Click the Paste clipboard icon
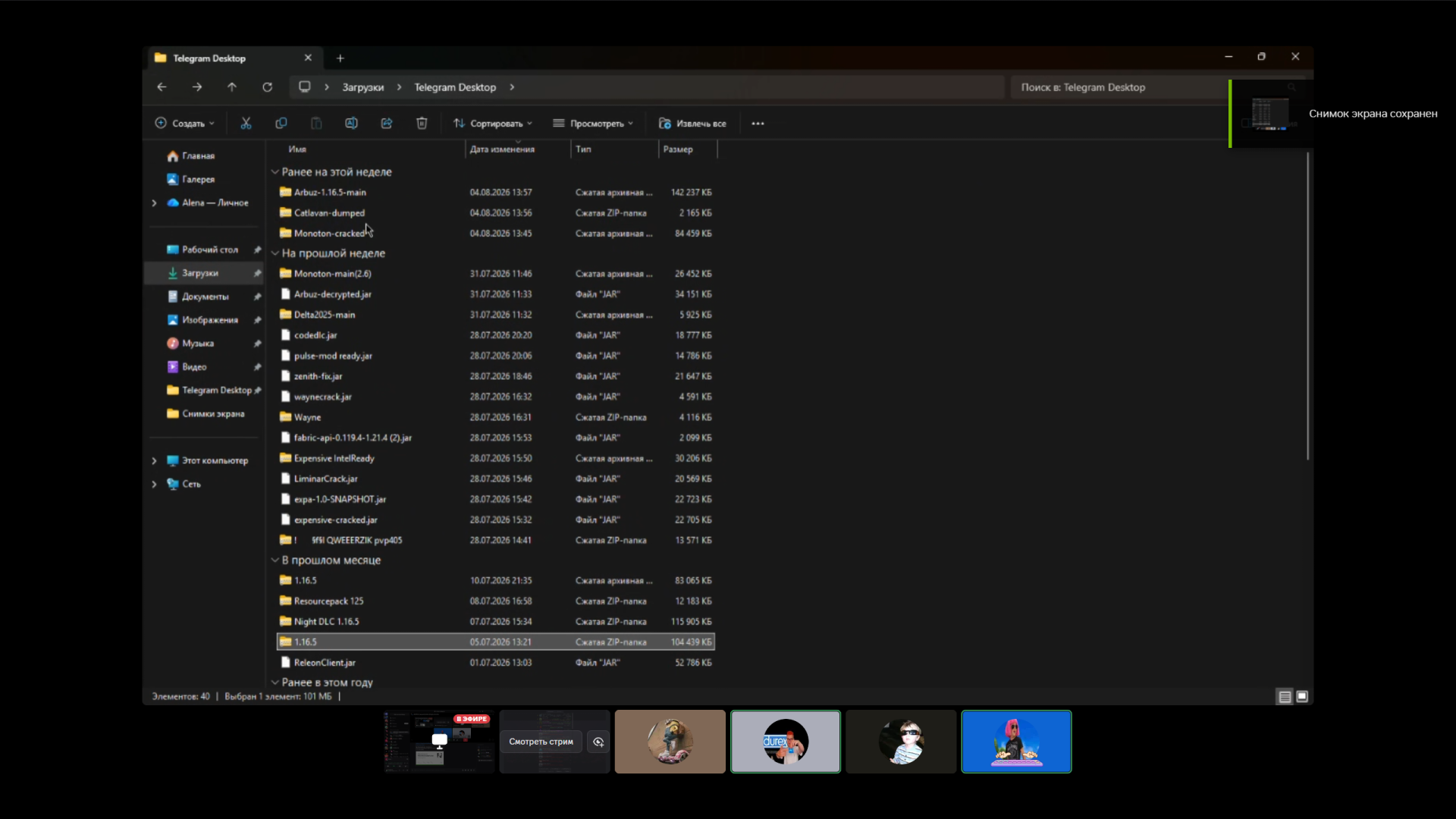Viewport: 1456px width, 819px height. [x=316, y=123]
